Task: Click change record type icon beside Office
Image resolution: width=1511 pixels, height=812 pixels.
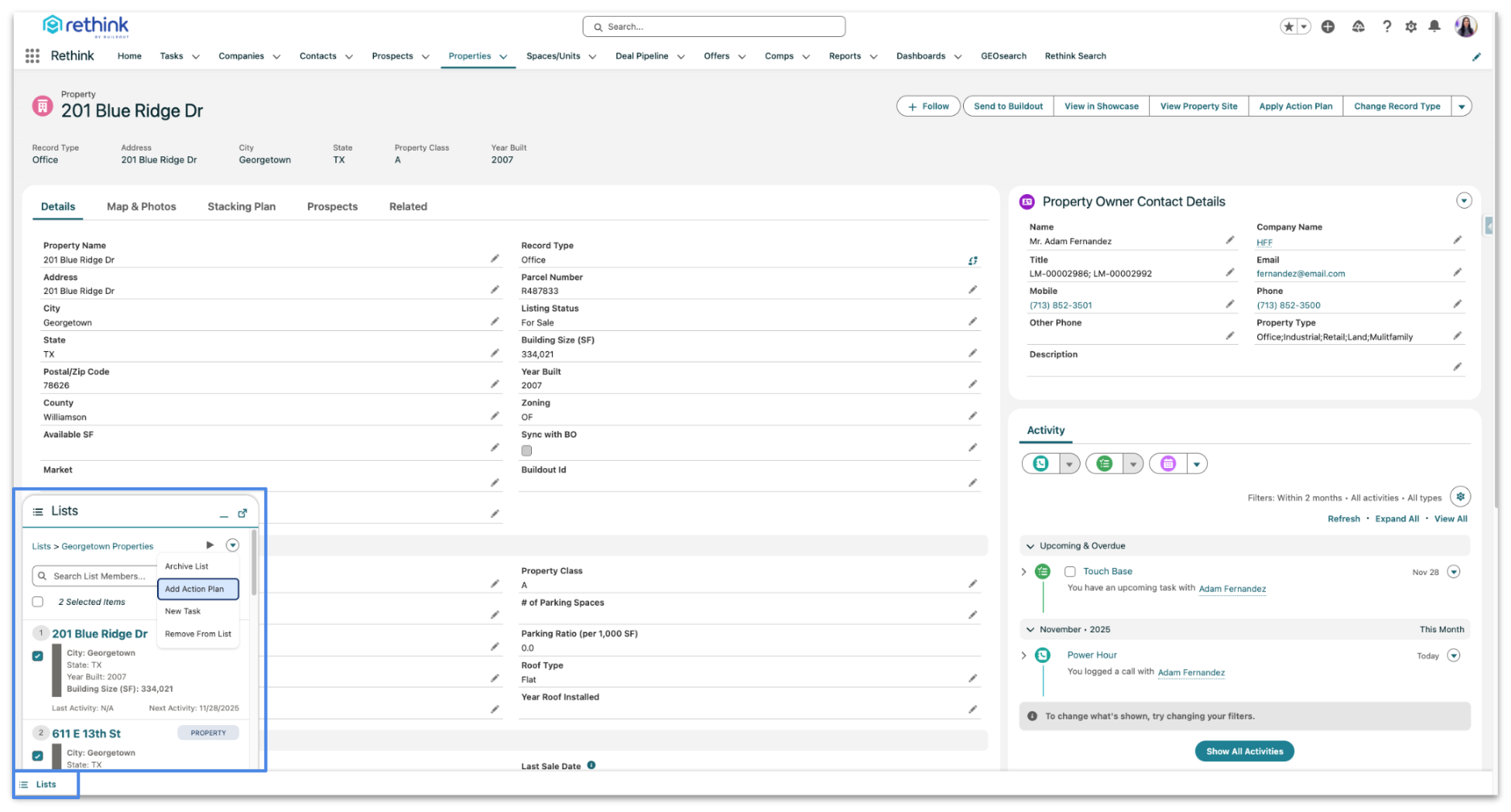Action: tap(973, 260)
